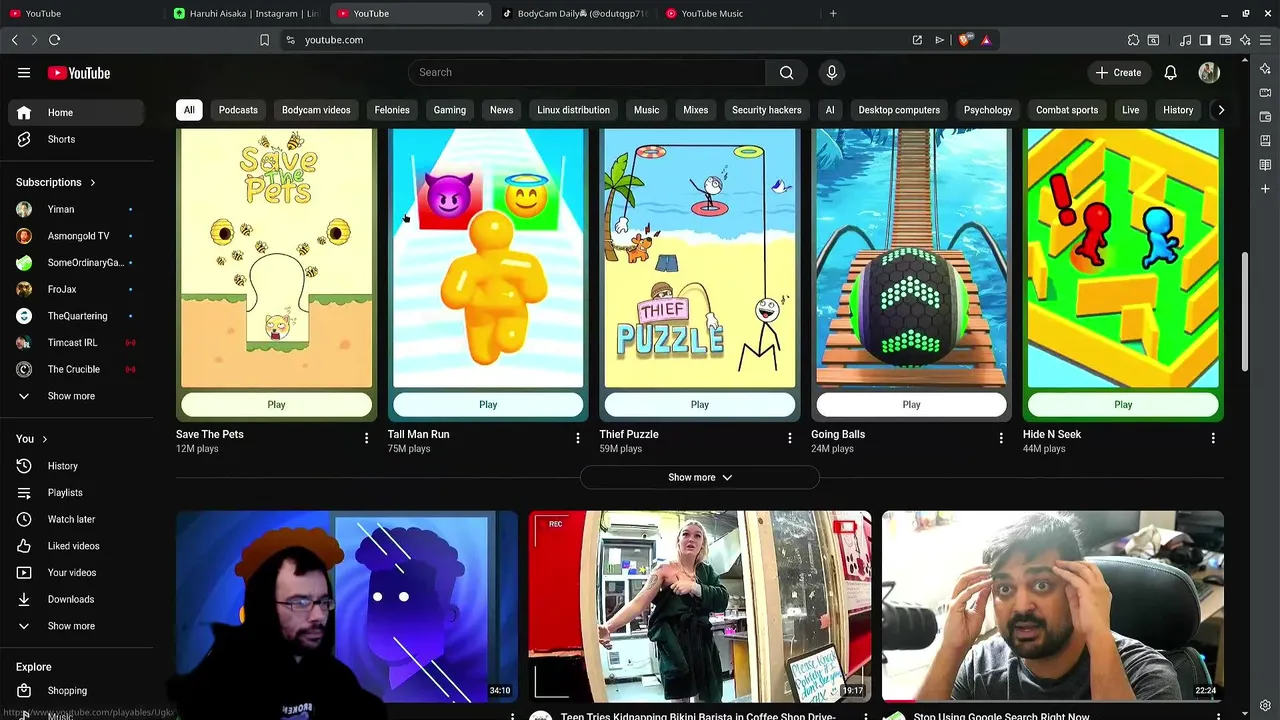Open extensions puzzle icon
The height and width of the screenshot is (720, 1280).
(x=1133, y=40)
